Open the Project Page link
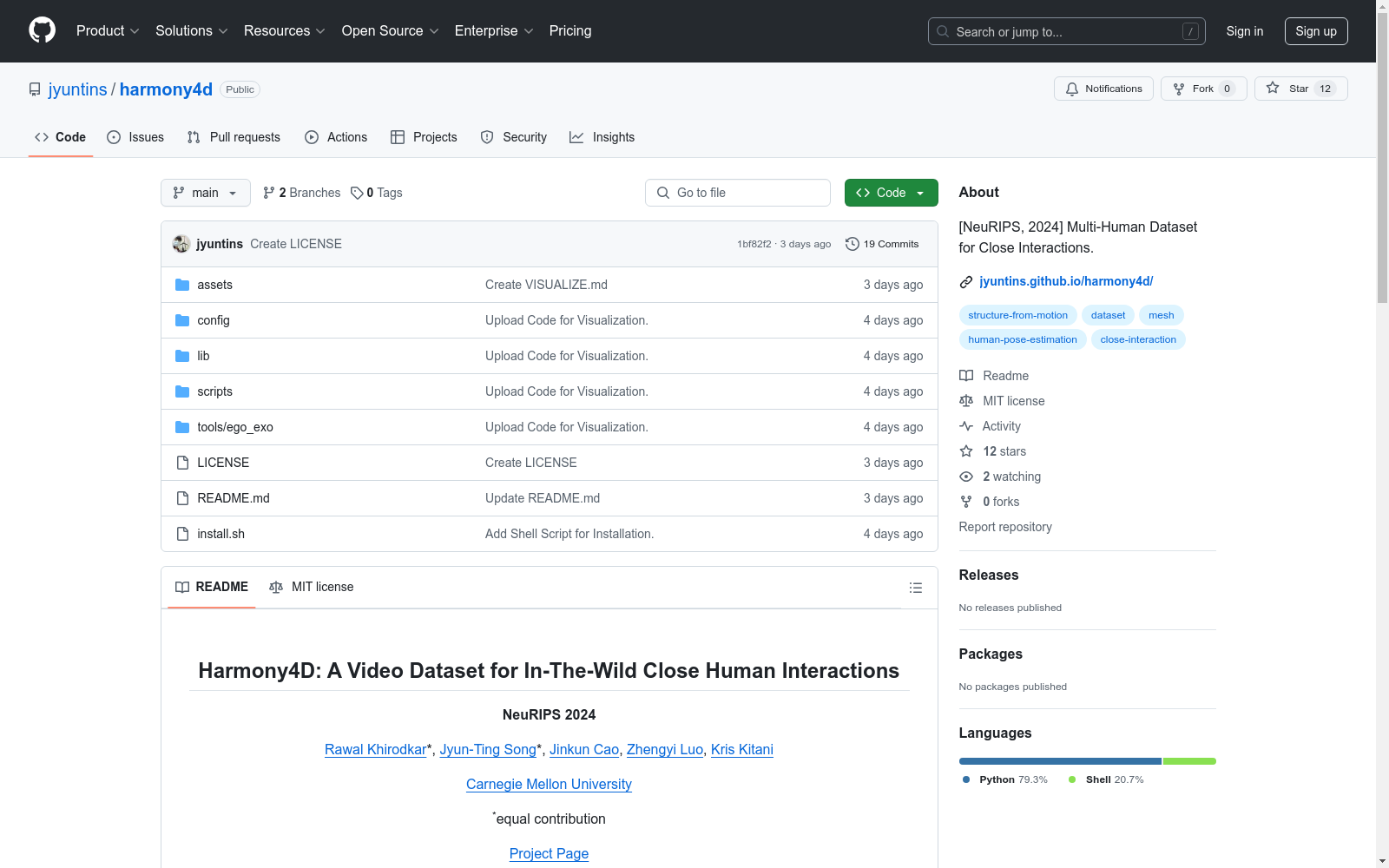The width and height of the screenshot is (1389, 868). (x=549, y=853)
